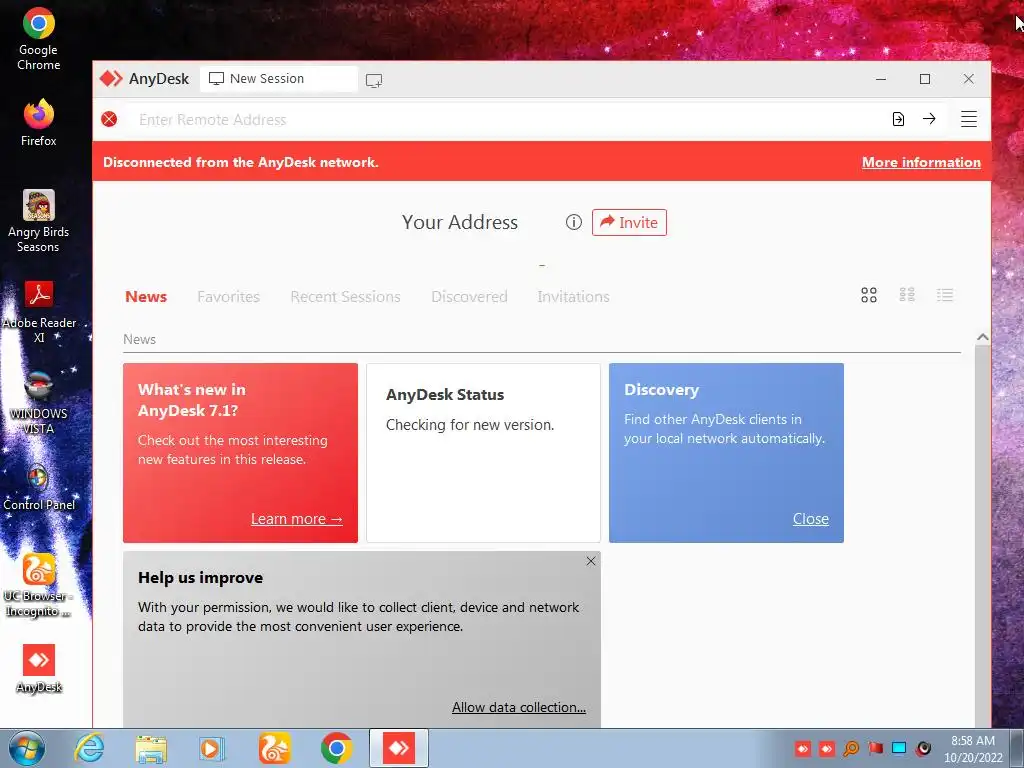Screen dimensions: 1024x768
Task: Select Control Panel desktop icon
Action: (x=39, y=487)
